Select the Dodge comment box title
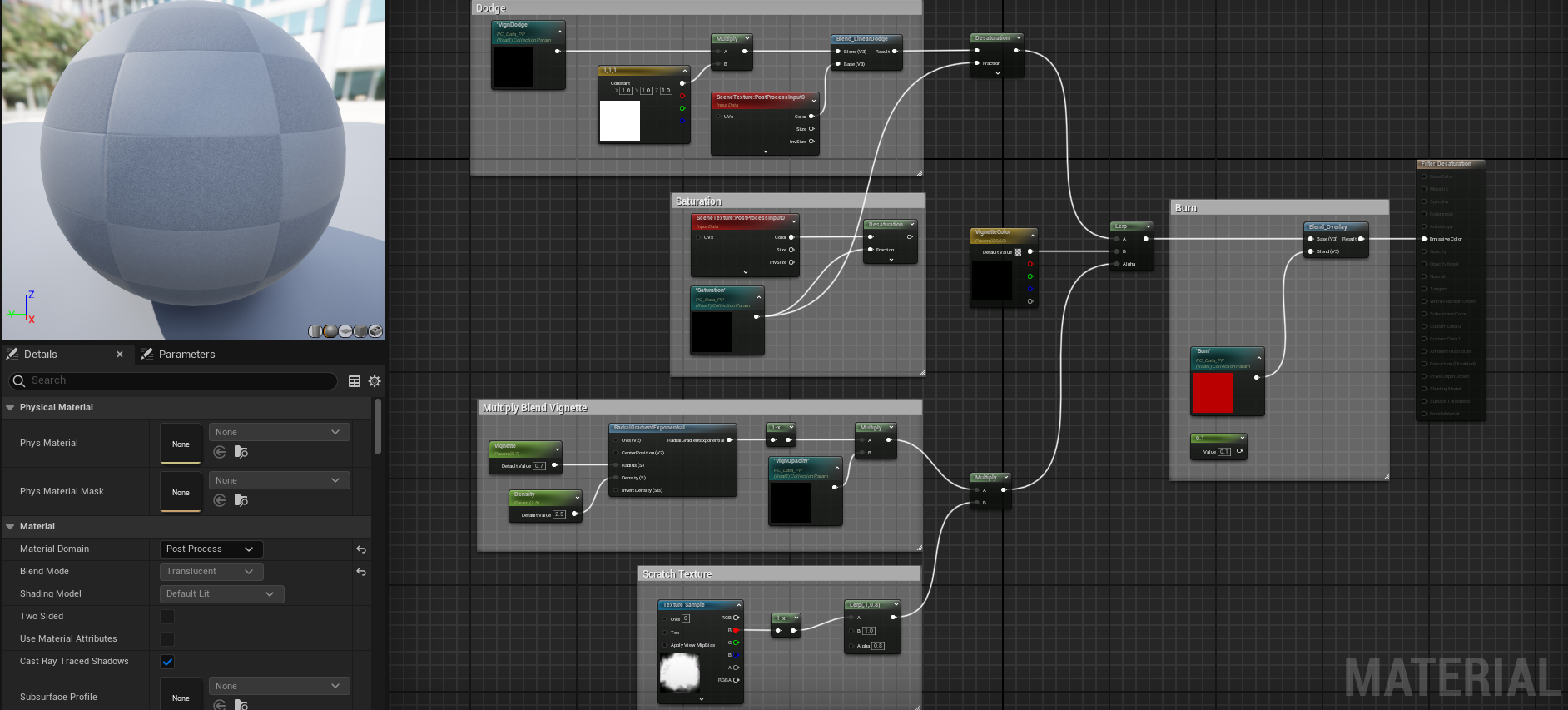Image resolution: width=1568 pixels, height=710 pixels. pos(491,8)
